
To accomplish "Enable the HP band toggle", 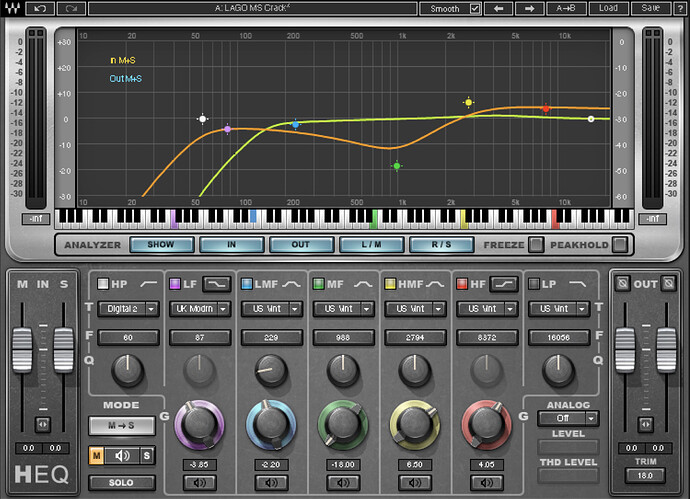I will click(x=103, y=284).
